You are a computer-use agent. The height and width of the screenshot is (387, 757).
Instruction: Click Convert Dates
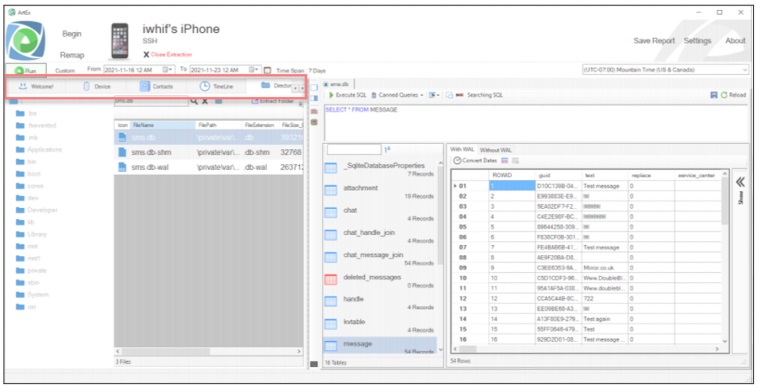(x=475, y=161)
